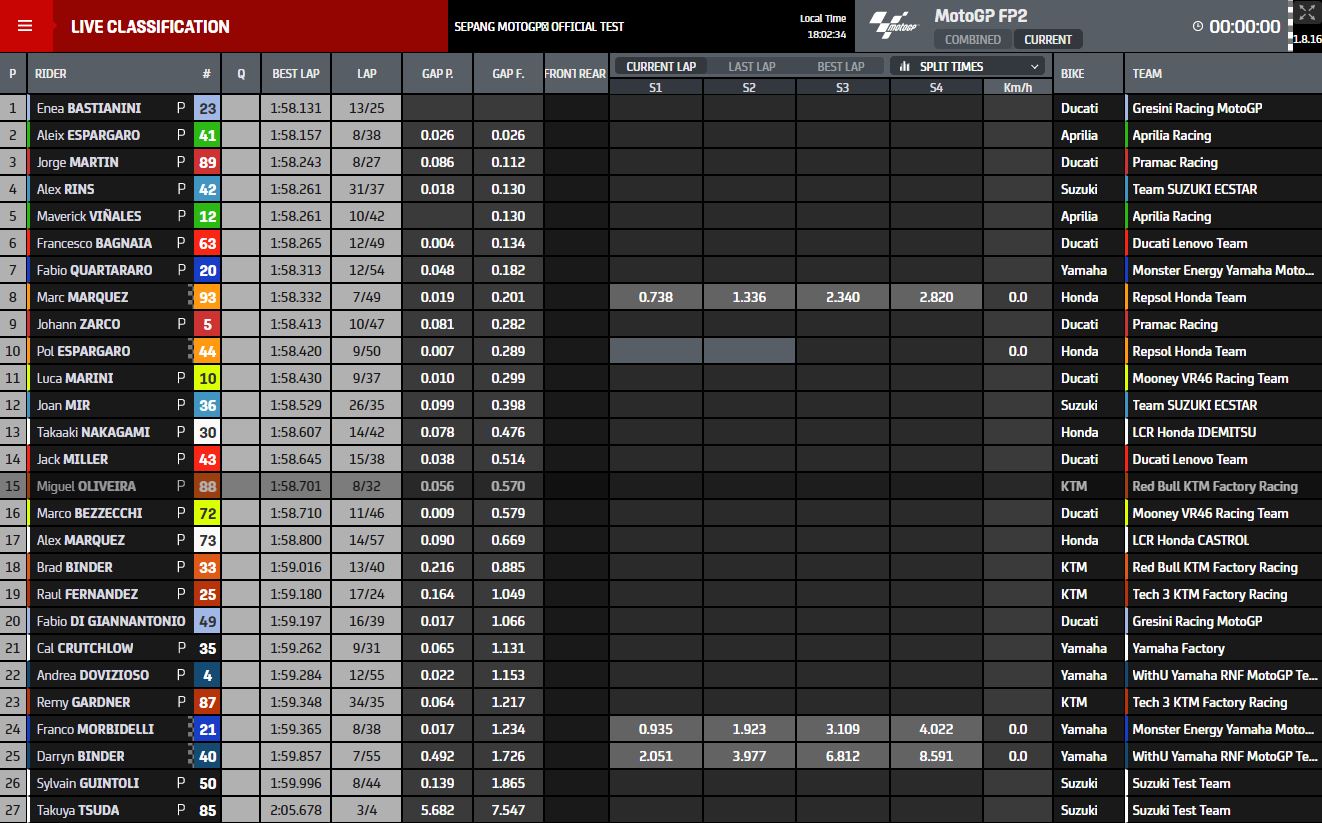Click the pit 'P' indicator for Guintoli
The height and width of the screenshot is (823, 1322).
pos(181,783)
